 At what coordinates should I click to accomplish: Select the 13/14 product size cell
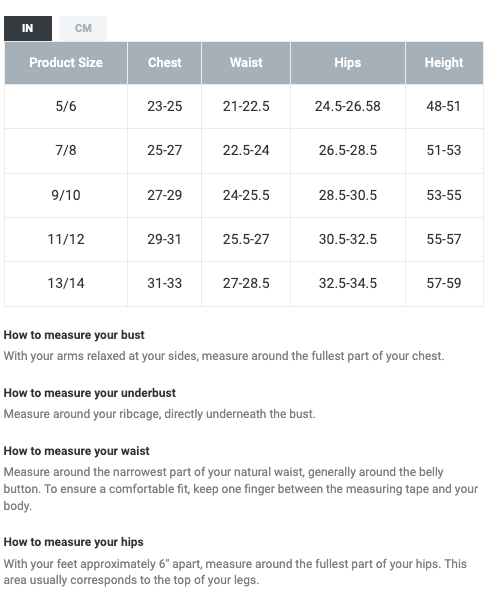click(66, 283)
